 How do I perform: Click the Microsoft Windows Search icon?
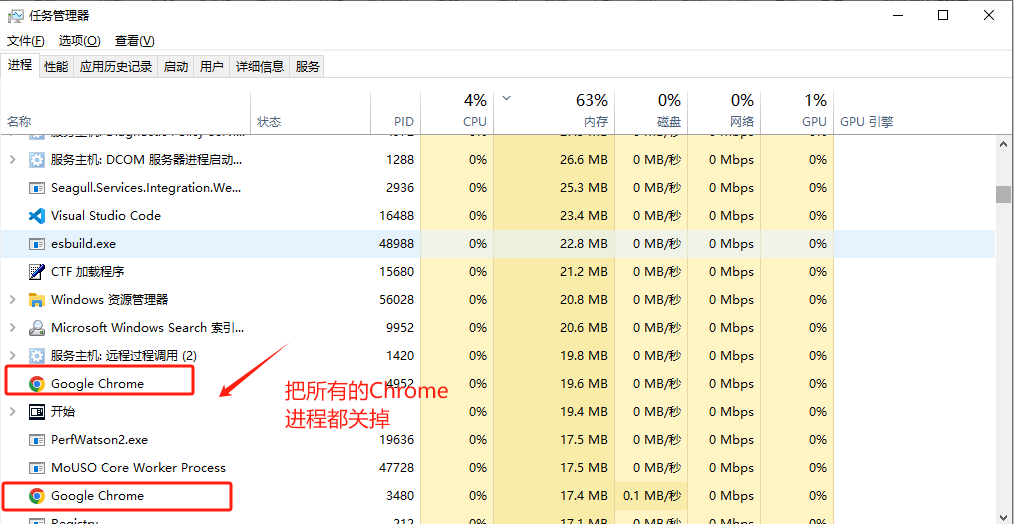37,328
